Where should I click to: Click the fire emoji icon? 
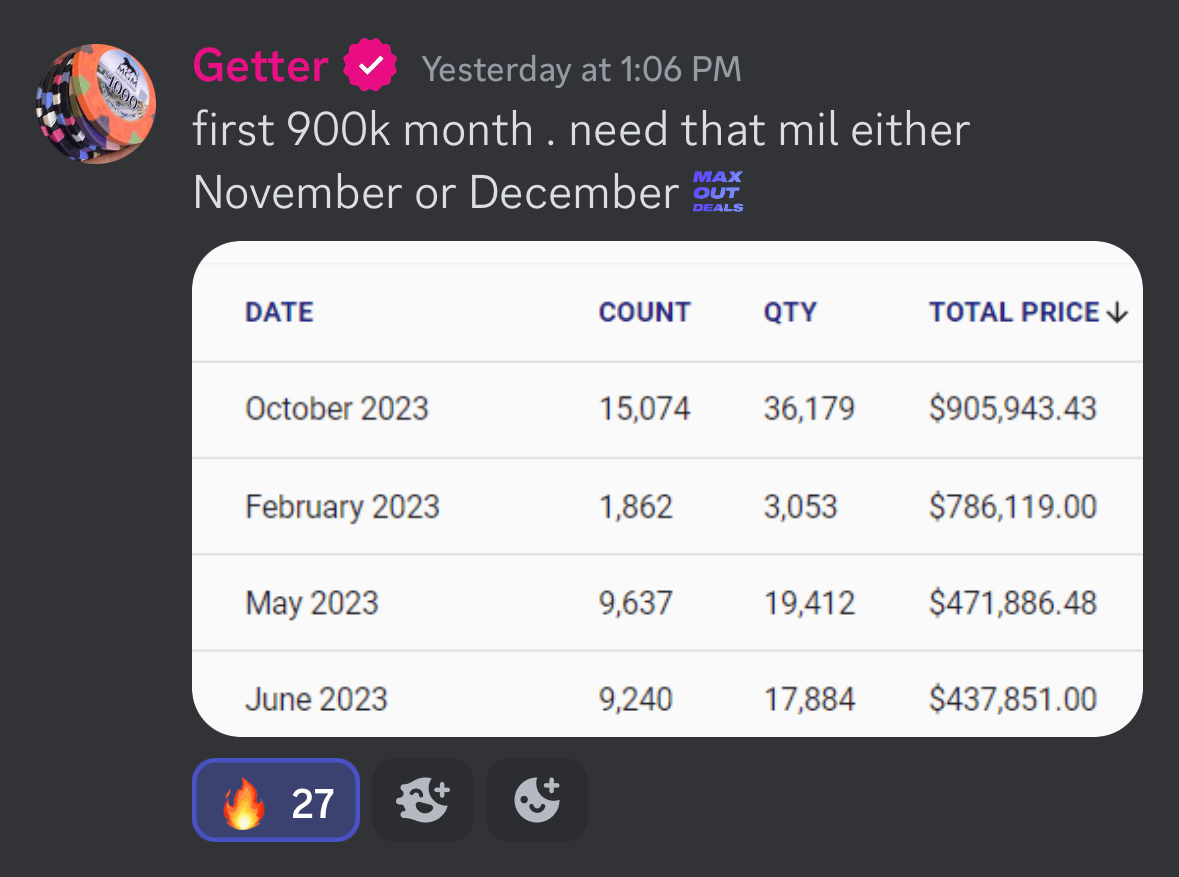(244, 802)
